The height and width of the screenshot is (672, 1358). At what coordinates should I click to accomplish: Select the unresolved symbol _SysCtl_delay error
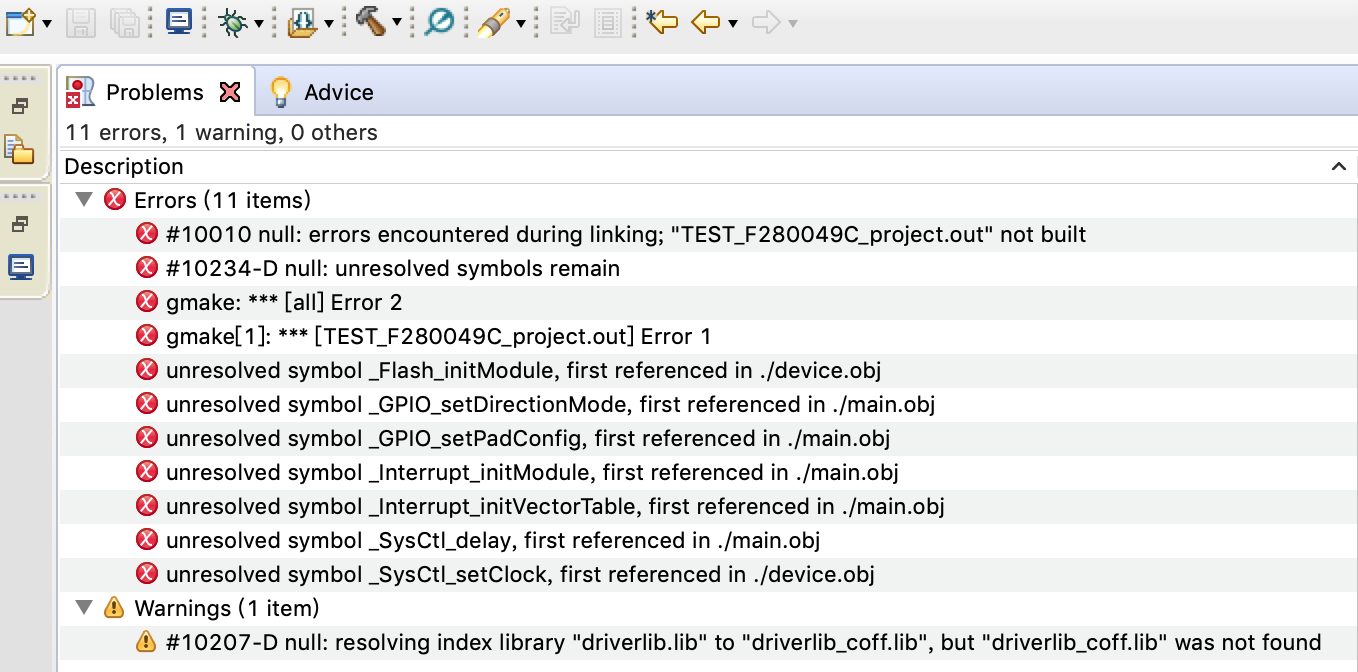[492, 540]
